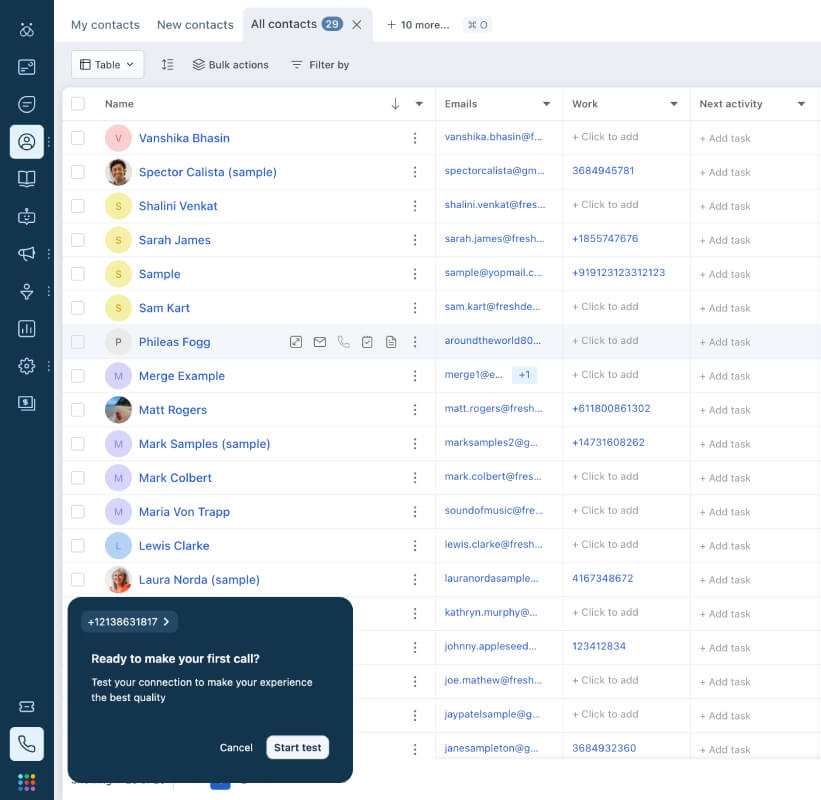Expand the Name column dropdown arrow
Image resolution: width=821 pixels, height=800 pixels.
click(419, 104)
